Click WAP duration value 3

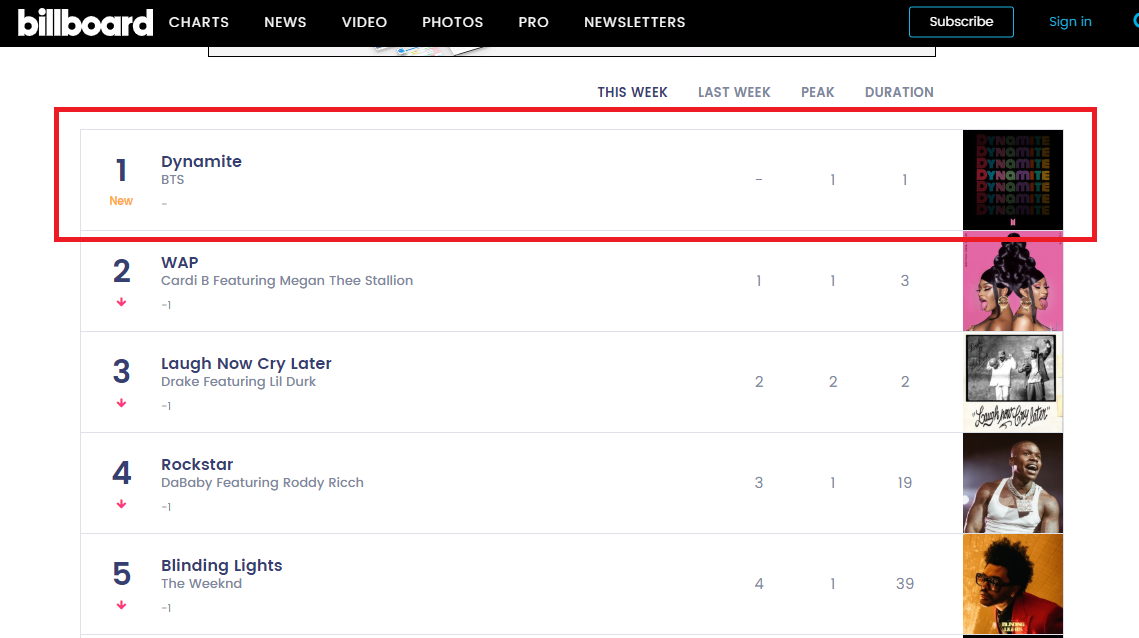(904, 280)
